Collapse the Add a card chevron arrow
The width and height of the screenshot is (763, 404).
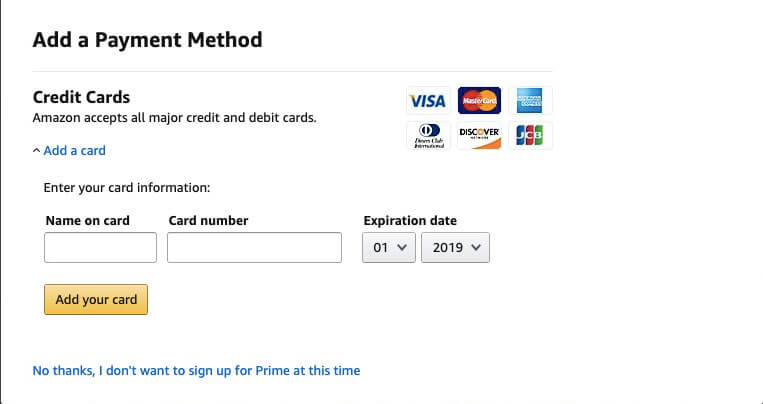point(36,151)
